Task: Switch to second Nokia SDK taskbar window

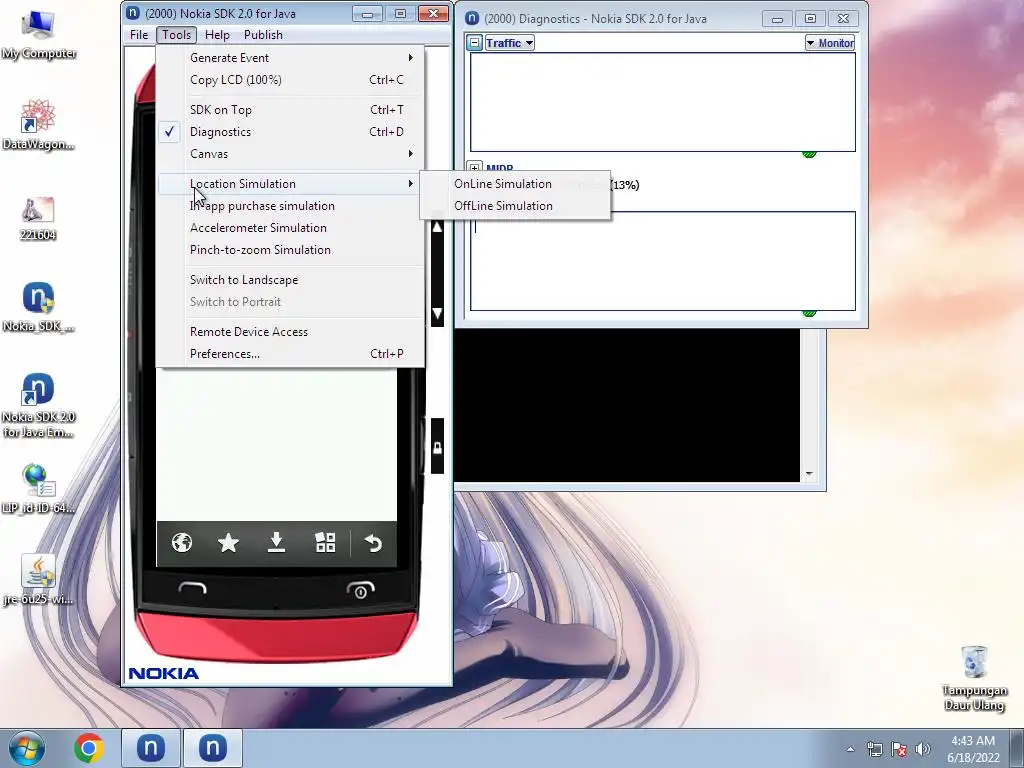Action: (212, 748)
